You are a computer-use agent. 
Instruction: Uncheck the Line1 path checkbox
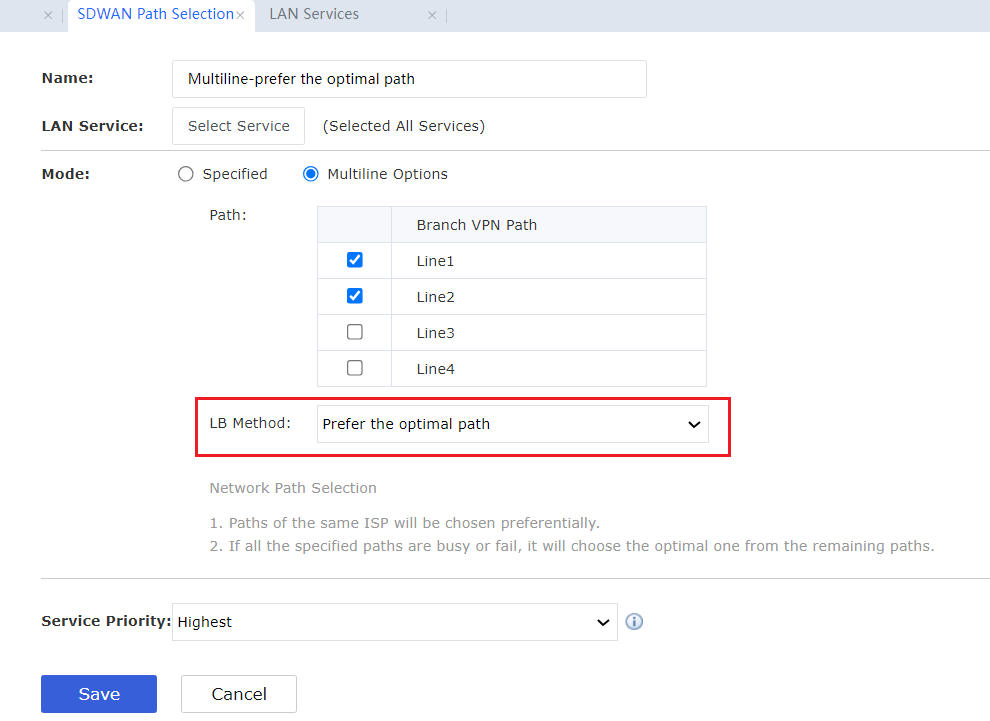(x=354, y=260)
